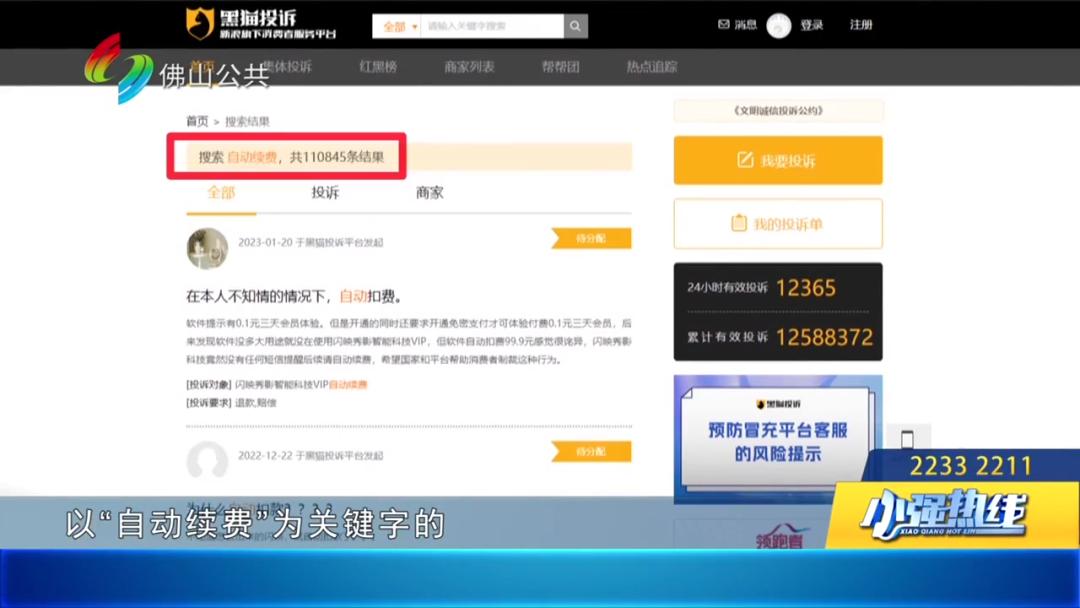The width and height of the screenshot is (1080, 608).
Task: Click the 登录 login link
Action: pos(812,25)
